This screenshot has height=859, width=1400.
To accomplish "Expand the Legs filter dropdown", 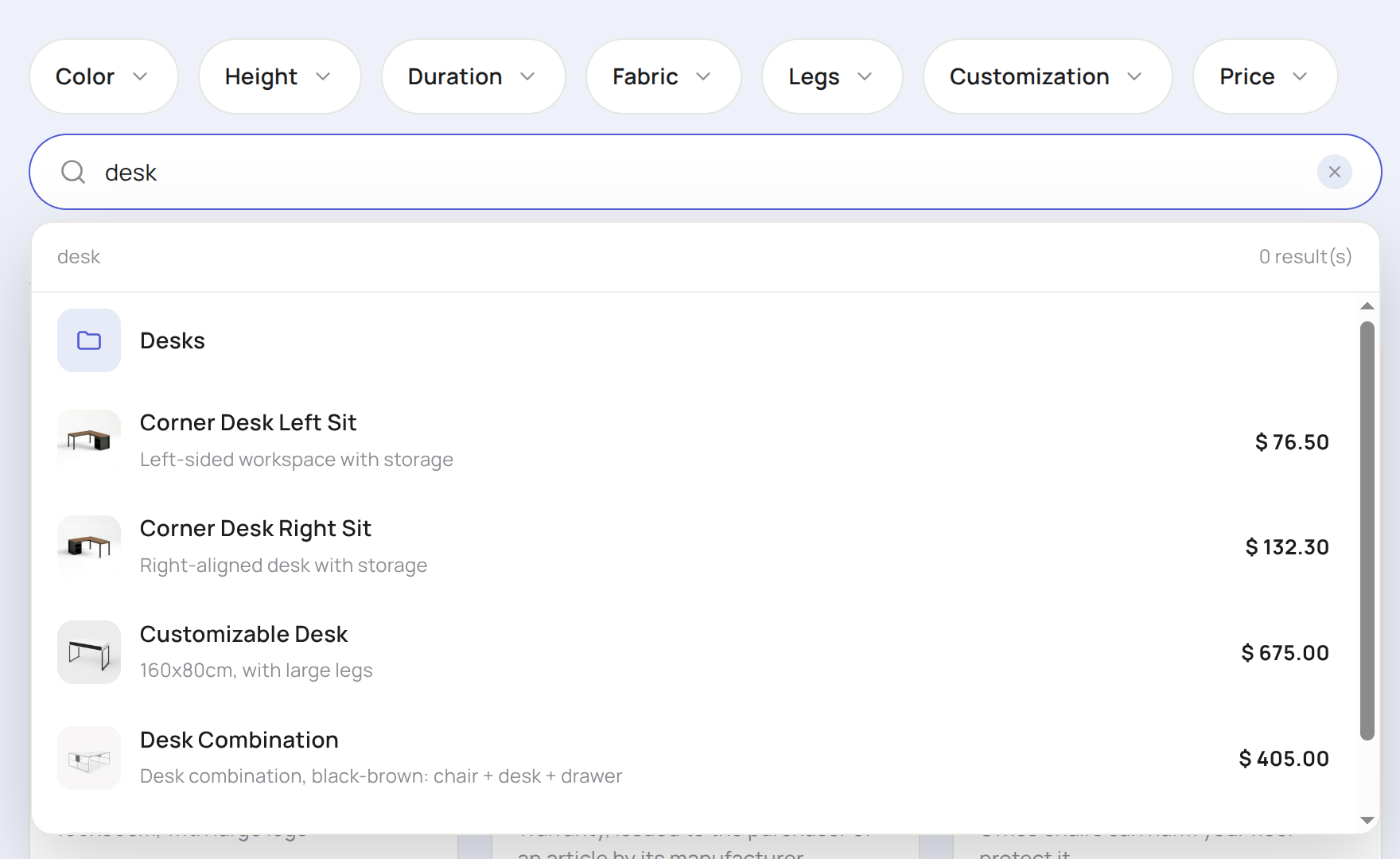I will [832, 76].
